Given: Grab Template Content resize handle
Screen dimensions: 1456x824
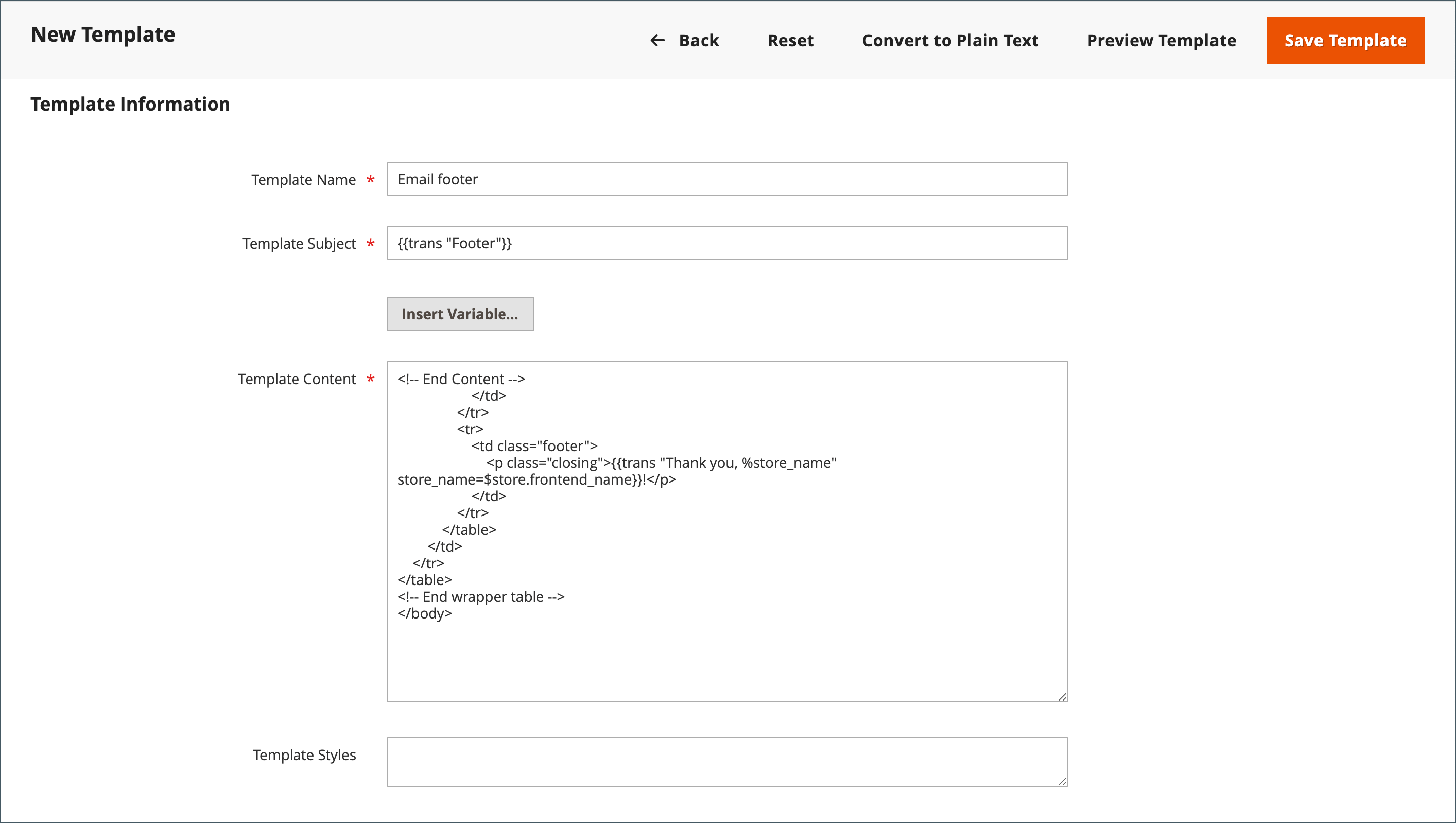Looking at the screenshot, I should pos(1062,697).
